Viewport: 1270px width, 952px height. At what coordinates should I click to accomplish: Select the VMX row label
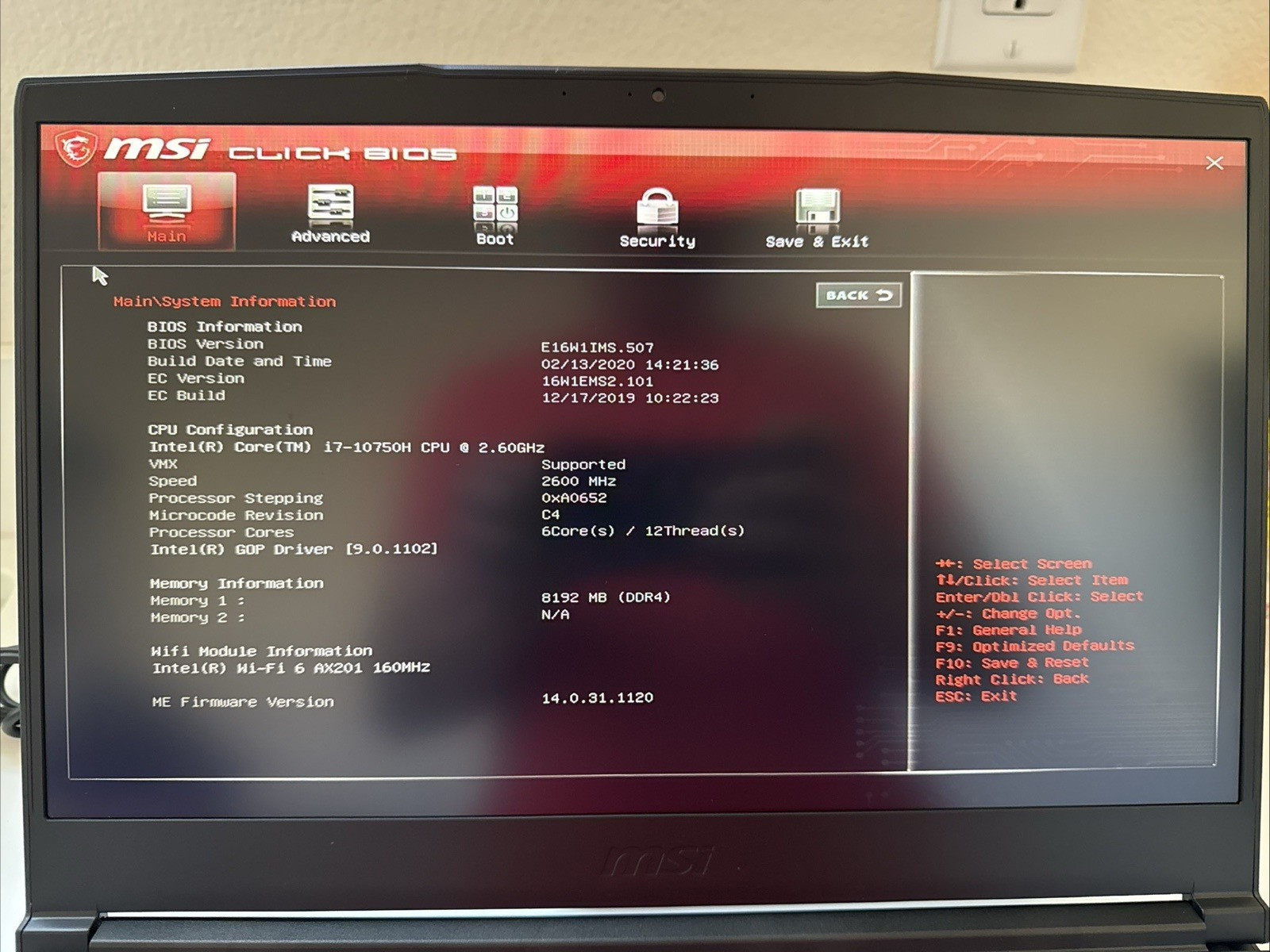(164, 464)
